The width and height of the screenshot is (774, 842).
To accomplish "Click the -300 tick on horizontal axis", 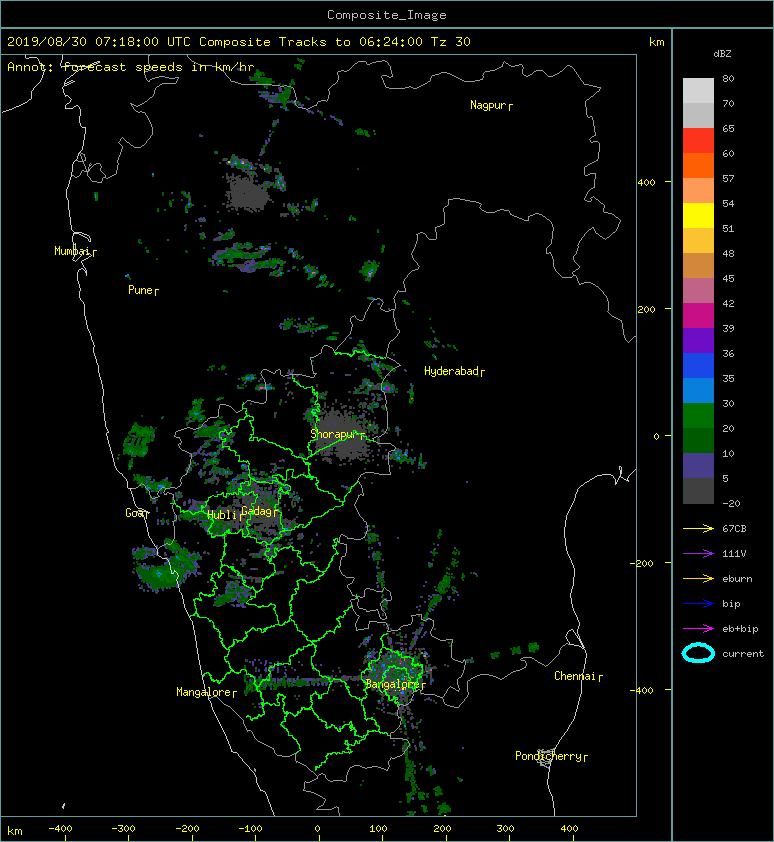I will 123,829.
